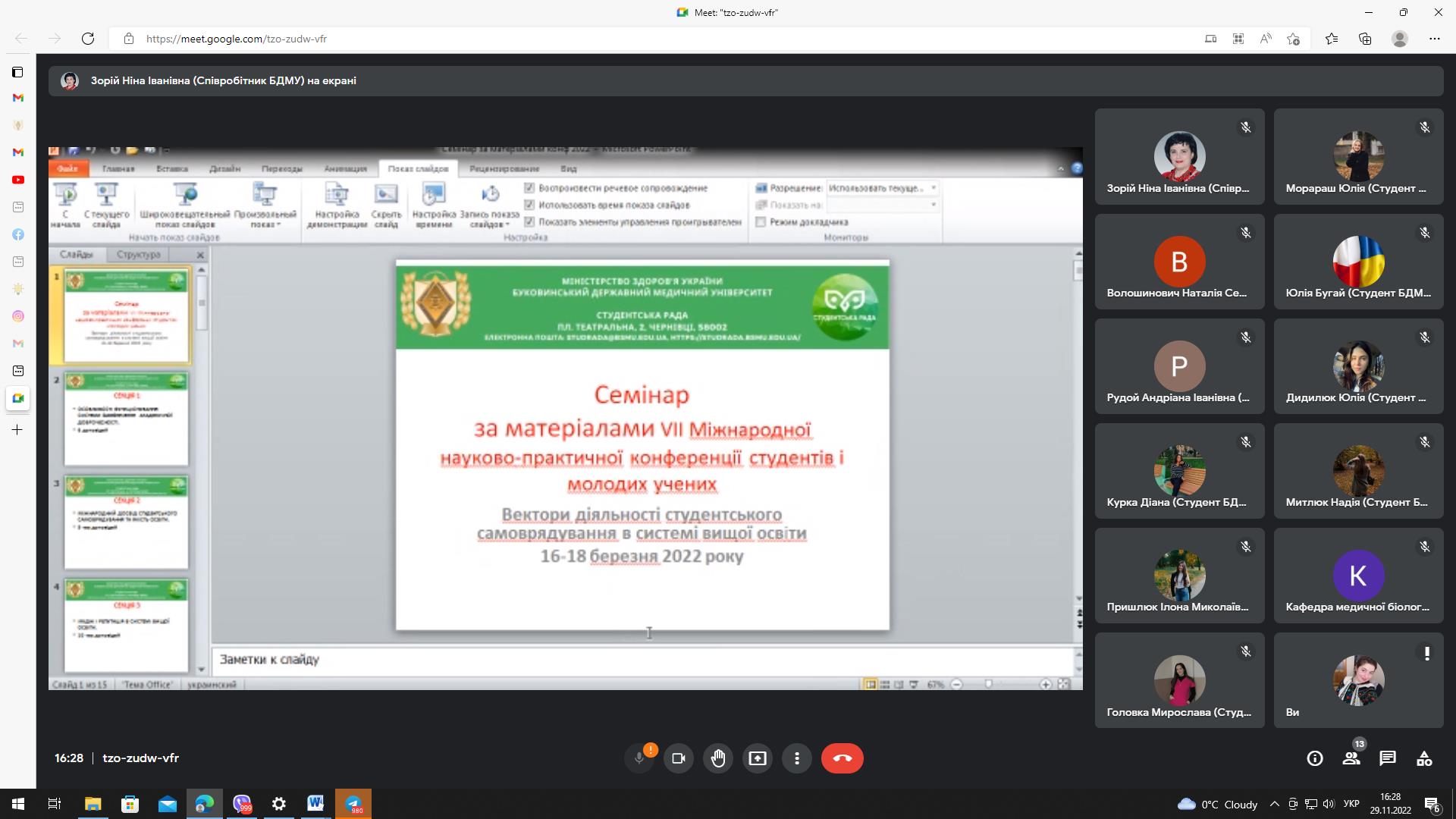Open Mail app from taskbar
The width and height of the screenshot is (1456, 819).
click(167, 804)
